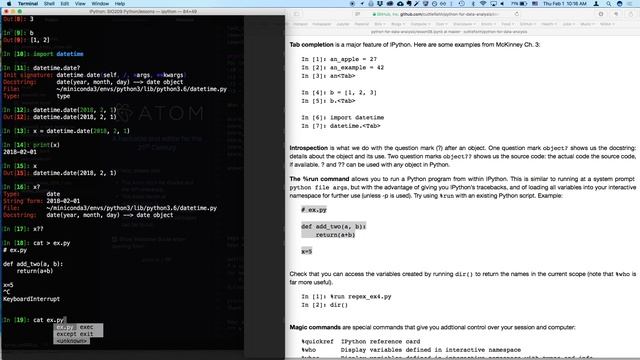Click 'KeyboardInterrupt' text in terminal
This screenshot has height=360, width=640.
coord(31,299)
